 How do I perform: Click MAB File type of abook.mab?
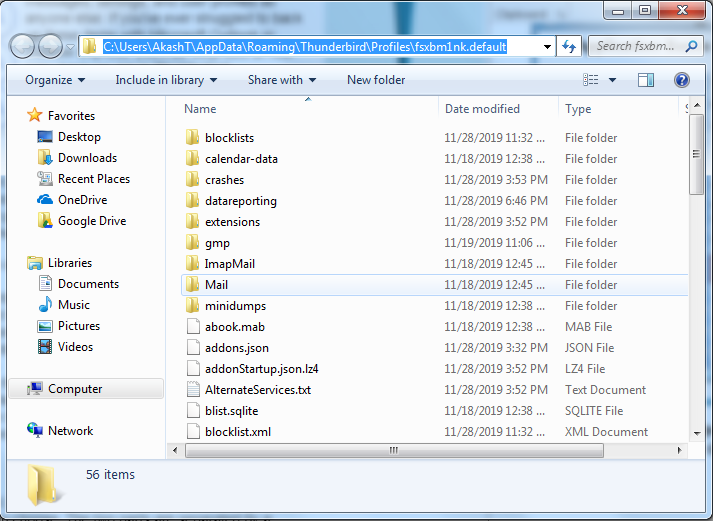(588, 327)
